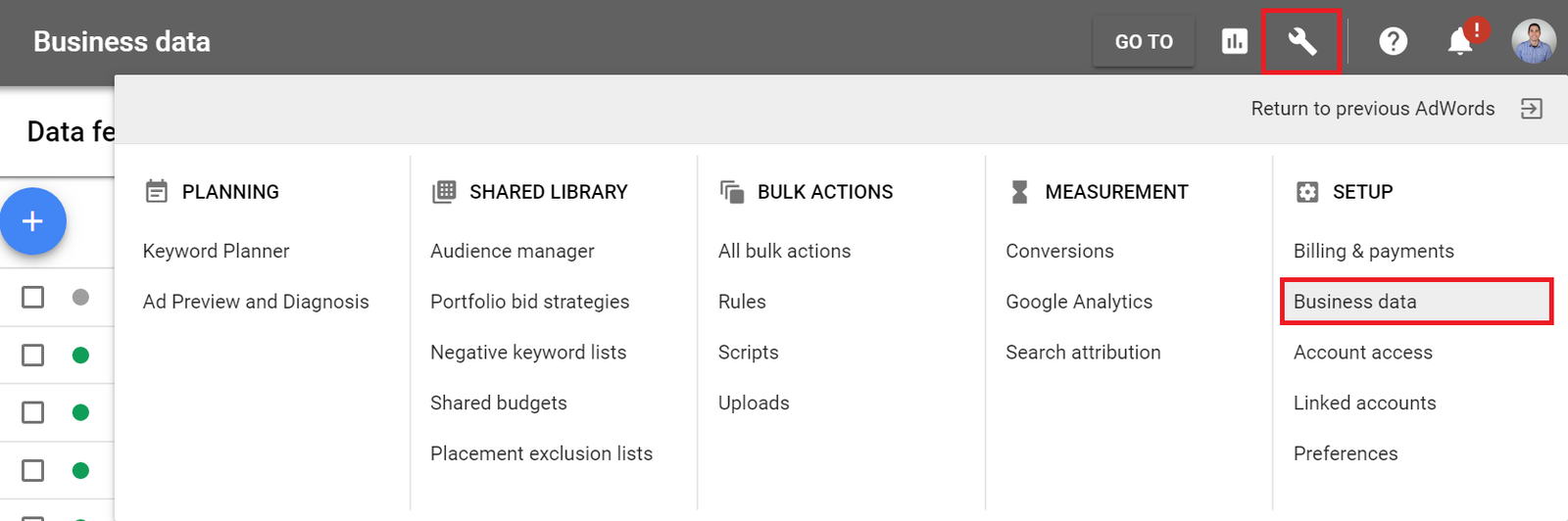Viewport: 1568px width, 521px height.
Task: Select the second green-status row checkbox
Action: 33,412
